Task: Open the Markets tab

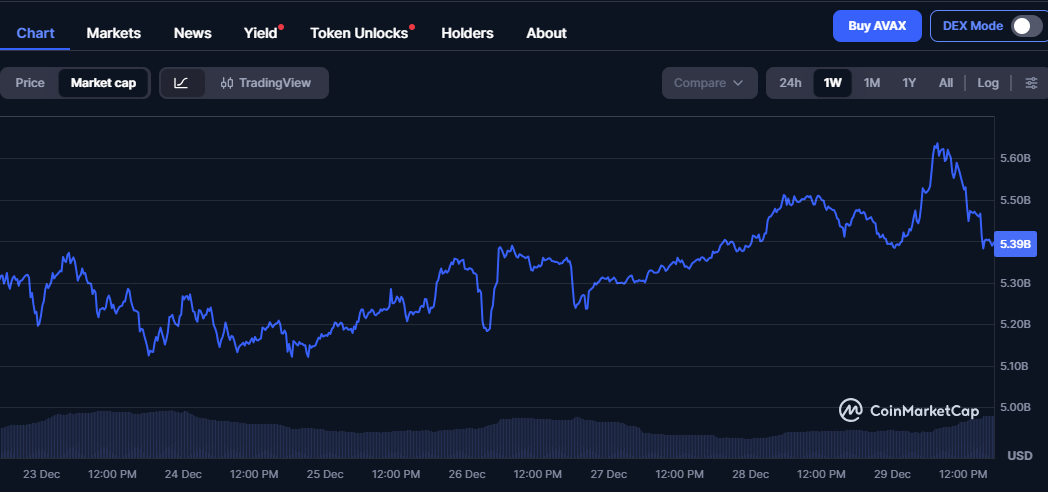Action: (x=114, y=33)
